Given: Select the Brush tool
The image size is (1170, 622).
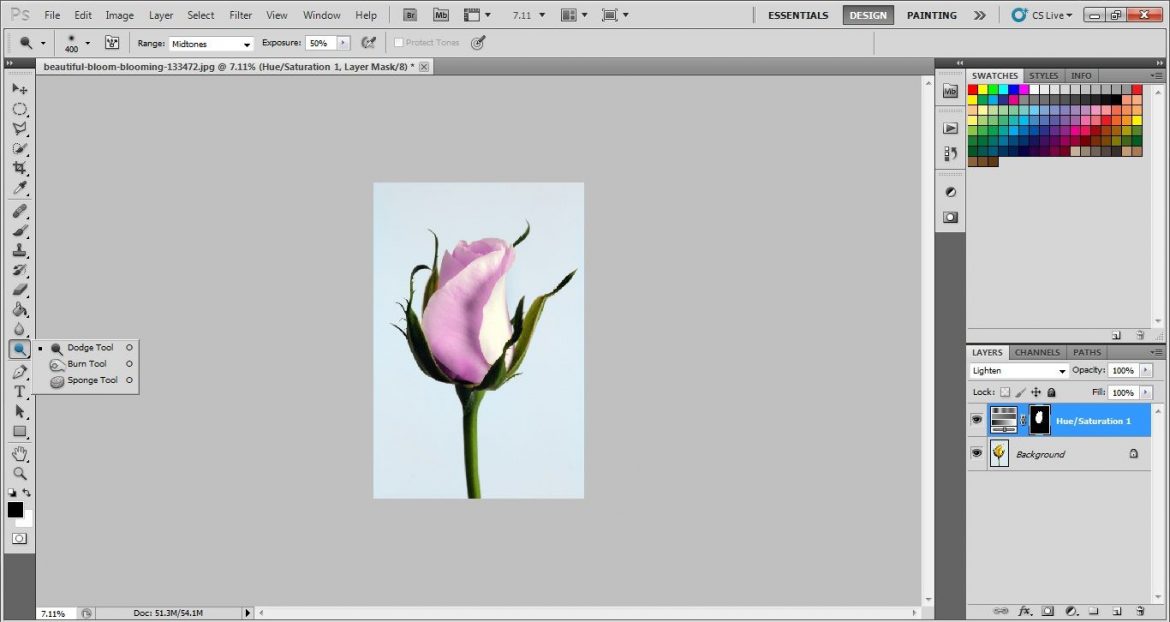Looking at the screenshot, I should click(x=19, y=230).
